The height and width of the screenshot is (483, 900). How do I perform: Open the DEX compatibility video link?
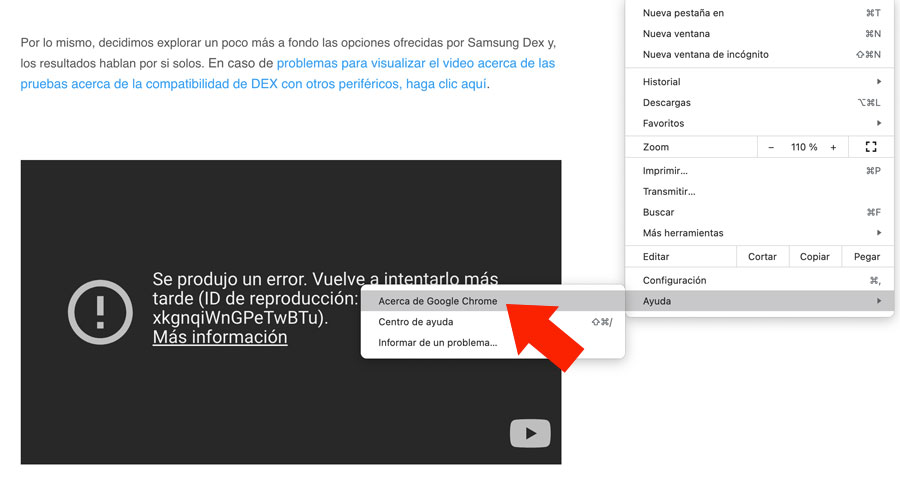[x=288, y=74]
